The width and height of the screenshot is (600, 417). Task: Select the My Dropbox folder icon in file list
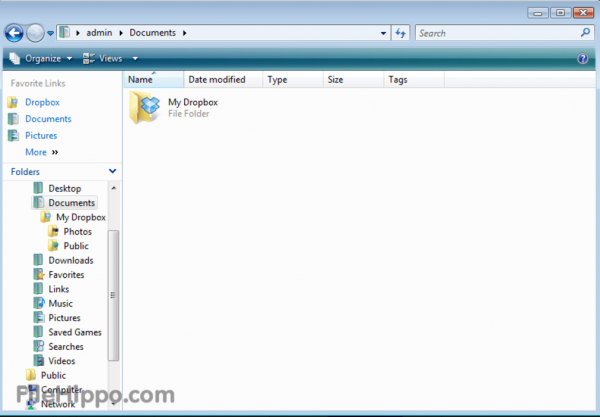point(145,107)
